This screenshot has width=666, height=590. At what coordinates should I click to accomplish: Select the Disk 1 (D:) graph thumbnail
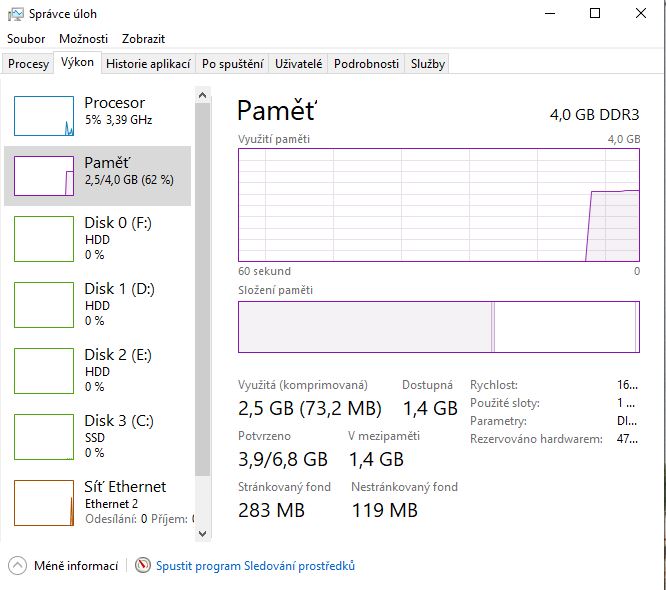[x=44, y=305]
